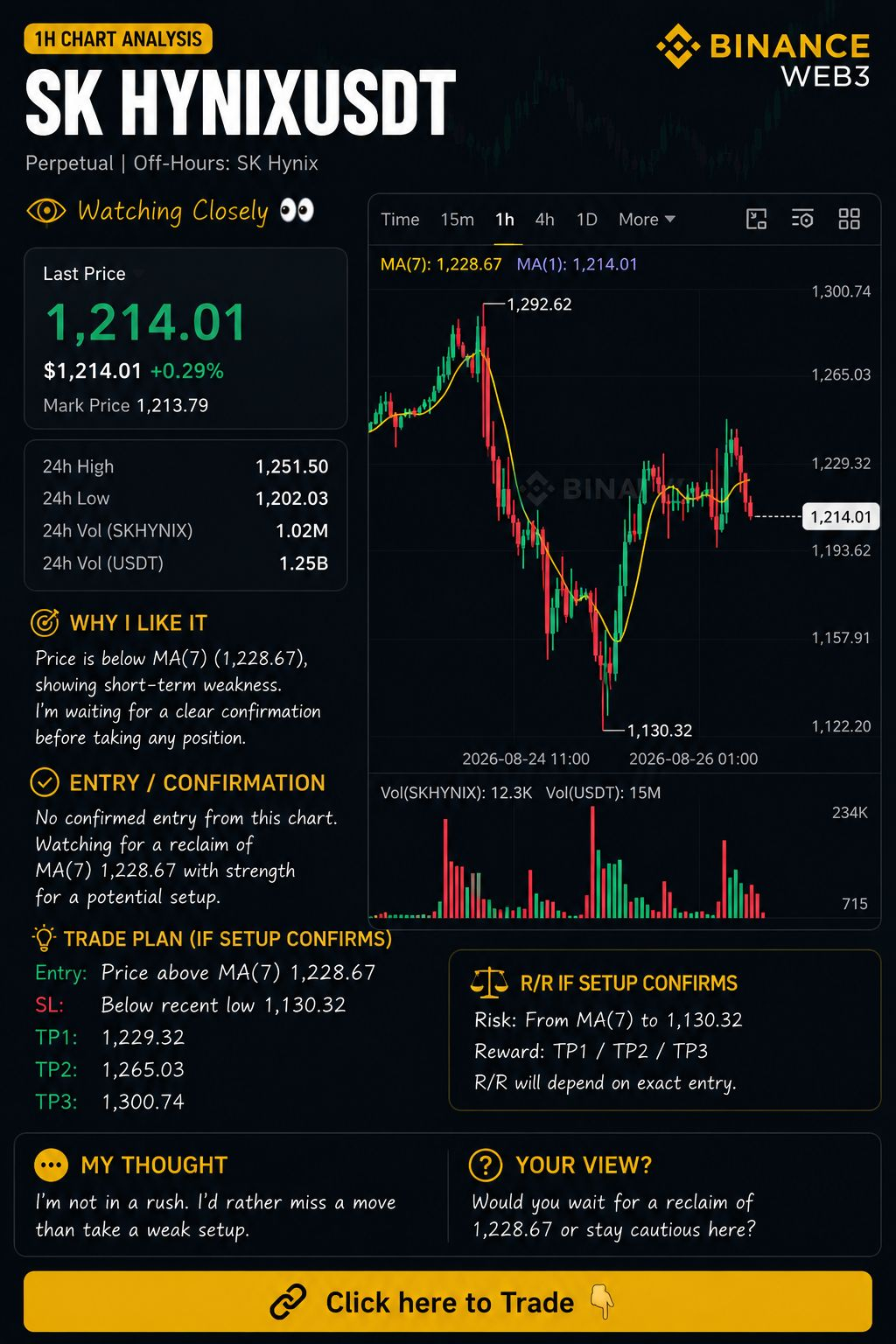The image size is (896, 1344).
Task: Switch chart to 1D interval
Action: coord(586,220)
